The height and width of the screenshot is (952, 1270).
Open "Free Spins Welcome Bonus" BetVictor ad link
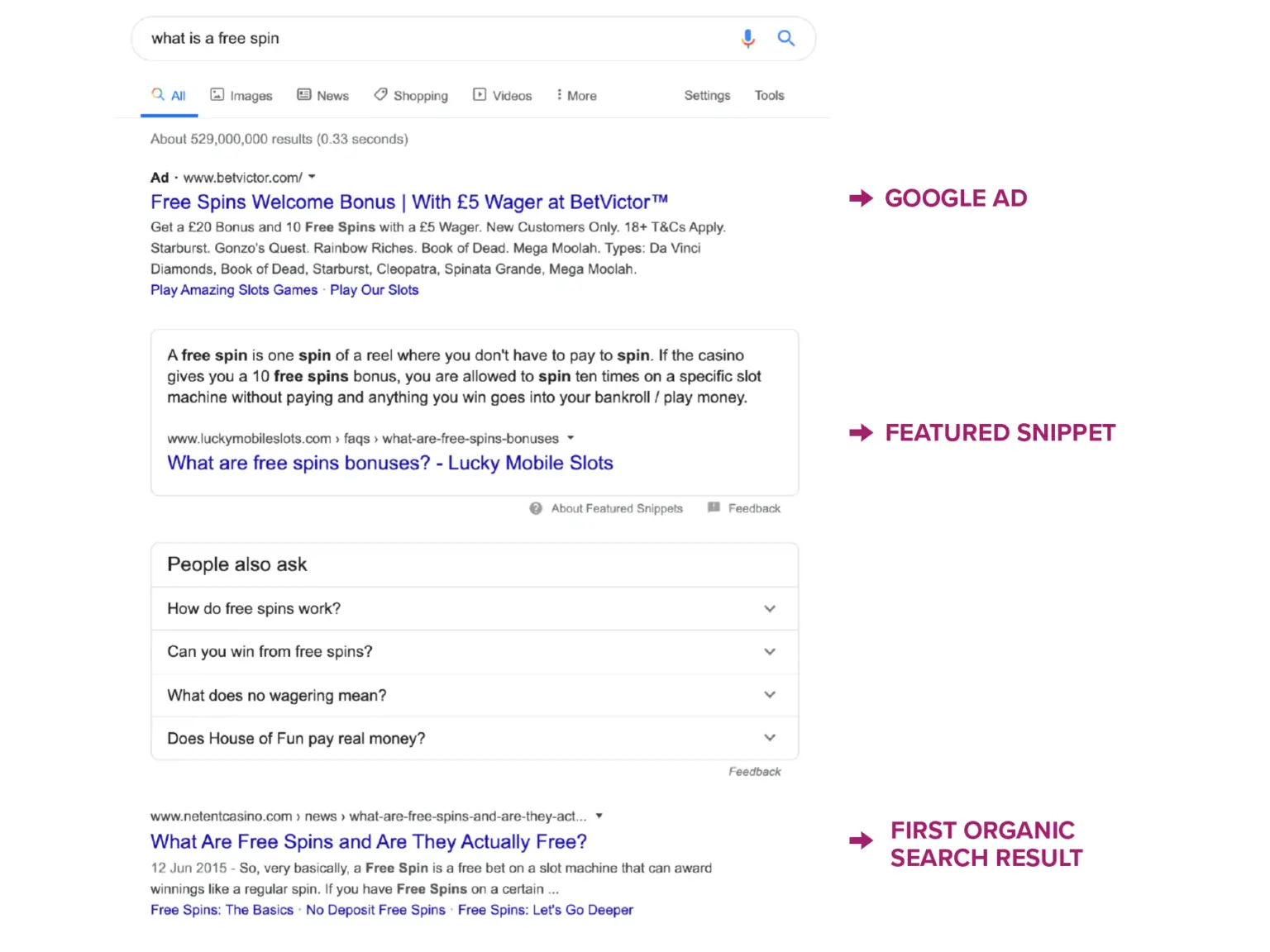(409, 202)
